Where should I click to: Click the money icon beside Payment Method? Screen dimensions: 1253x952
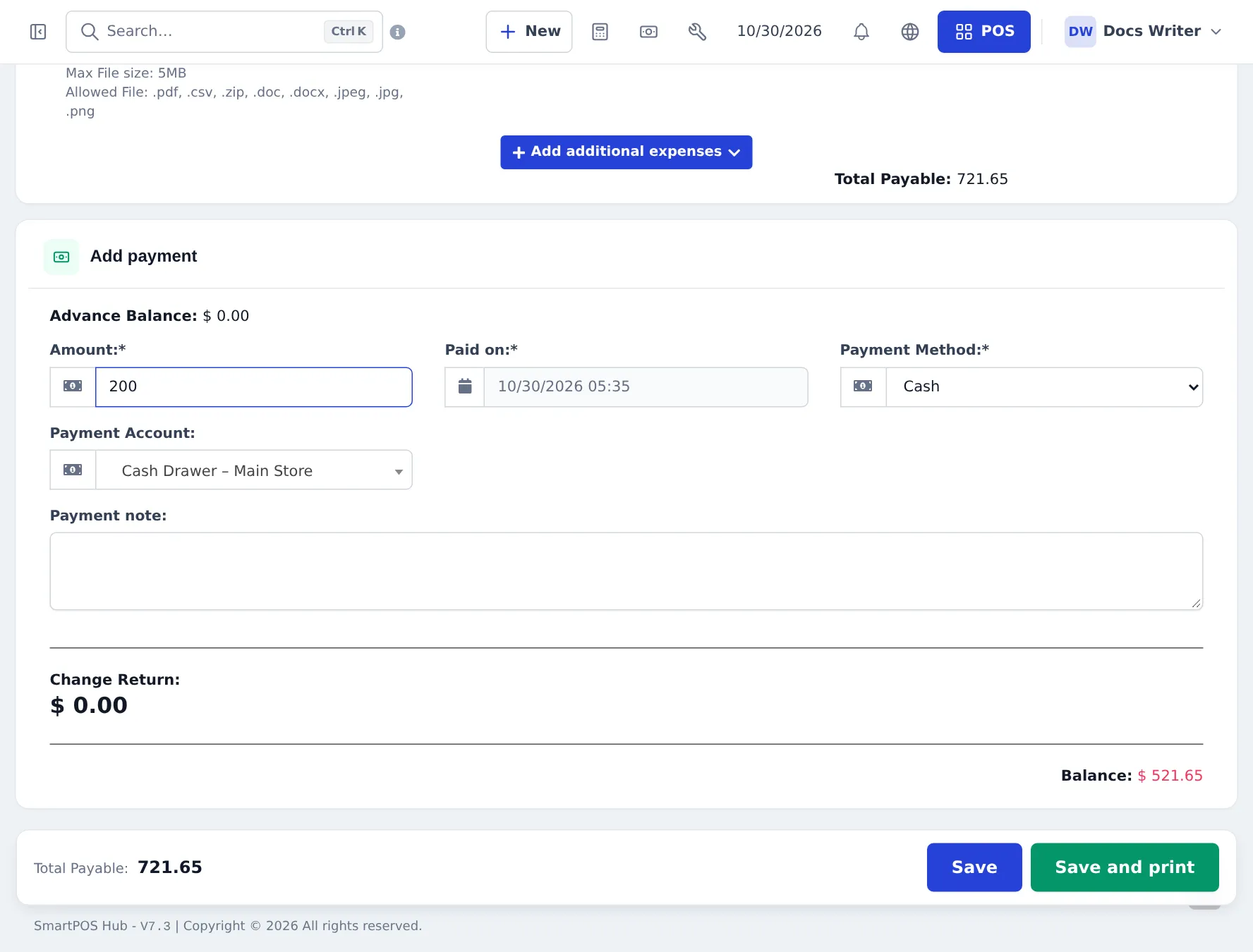pos(863,386)
